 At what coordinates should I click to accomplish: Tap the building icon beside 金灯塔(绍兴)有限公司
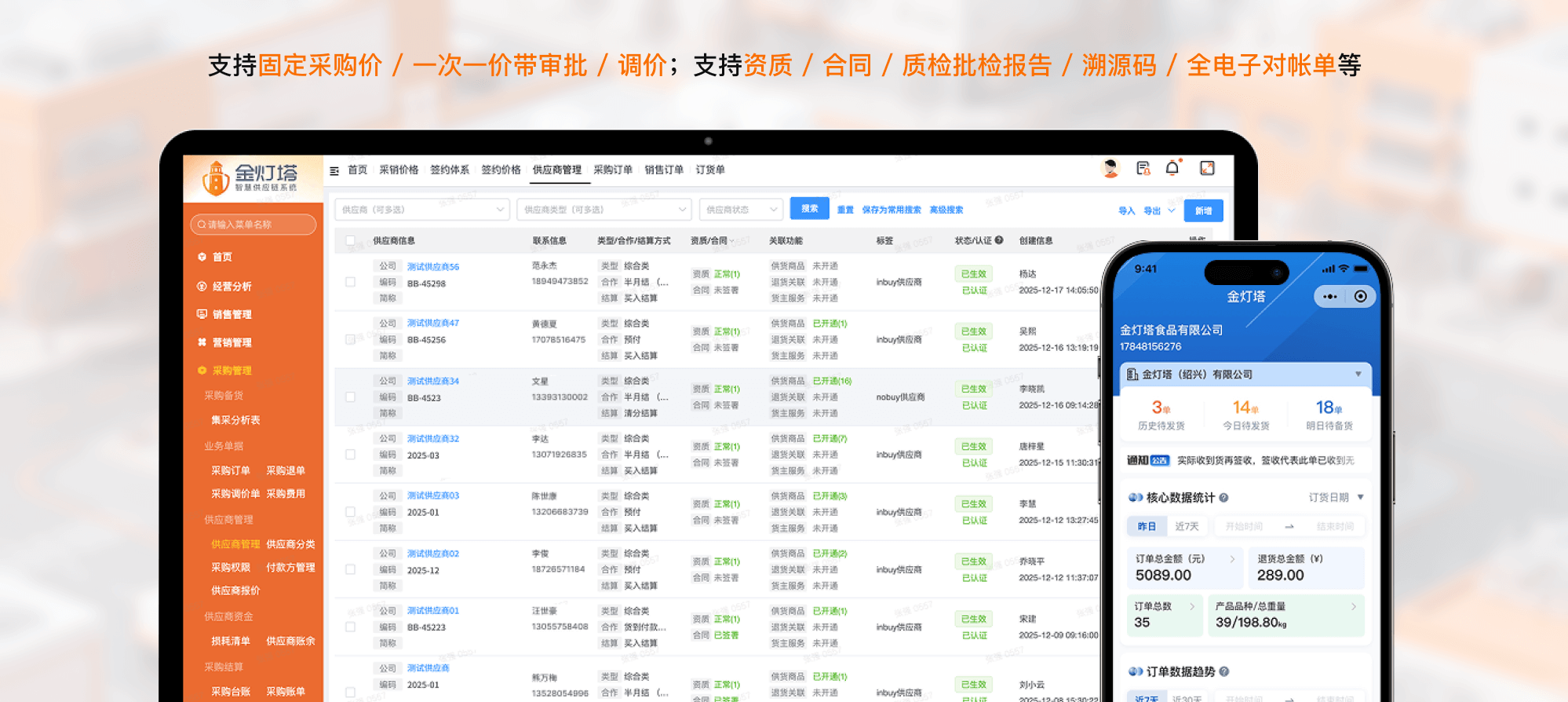(1132, 375)
